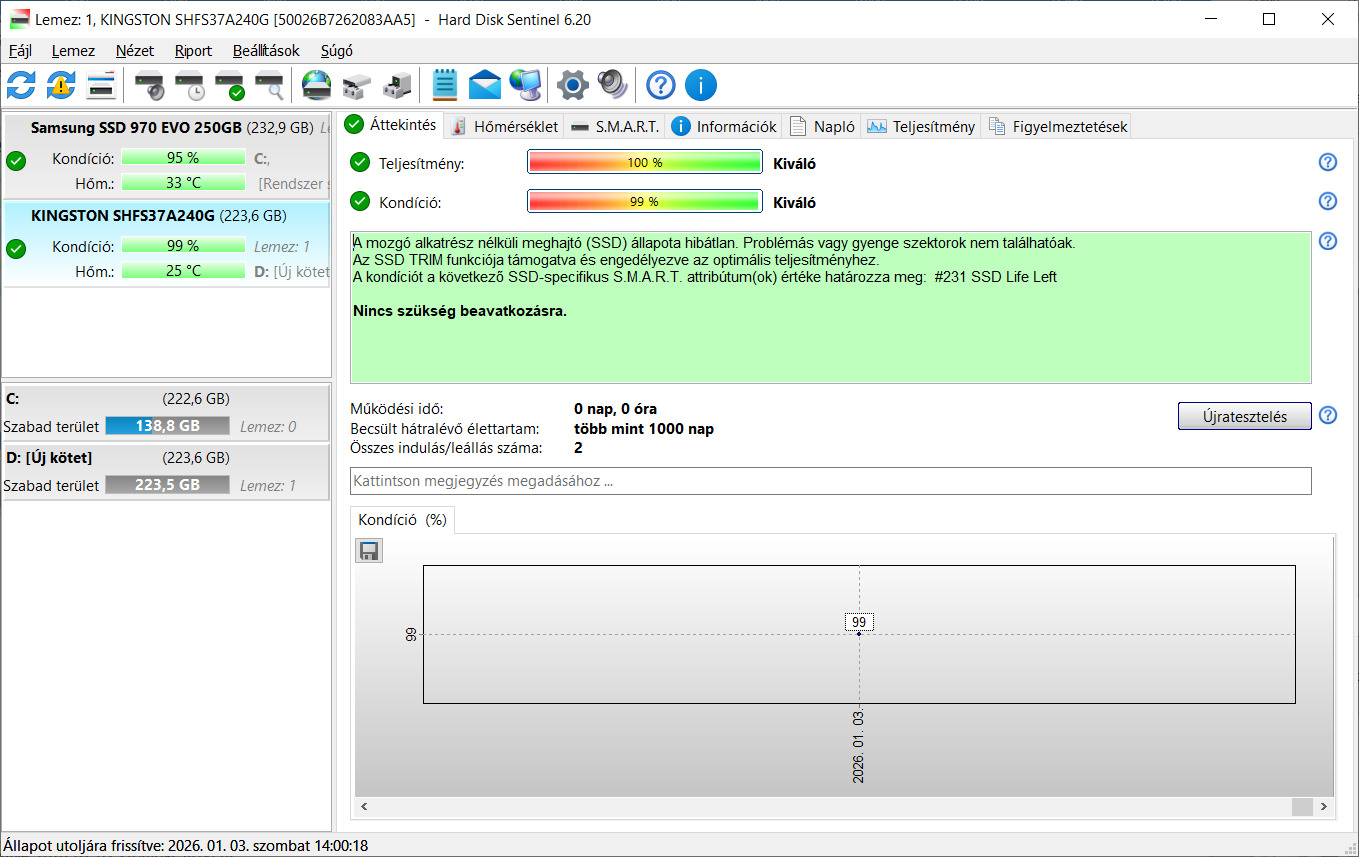Screen dimensions: 1359x857
Task: Open help next to Kondíció bar
Action: (x=1328, y=201)
